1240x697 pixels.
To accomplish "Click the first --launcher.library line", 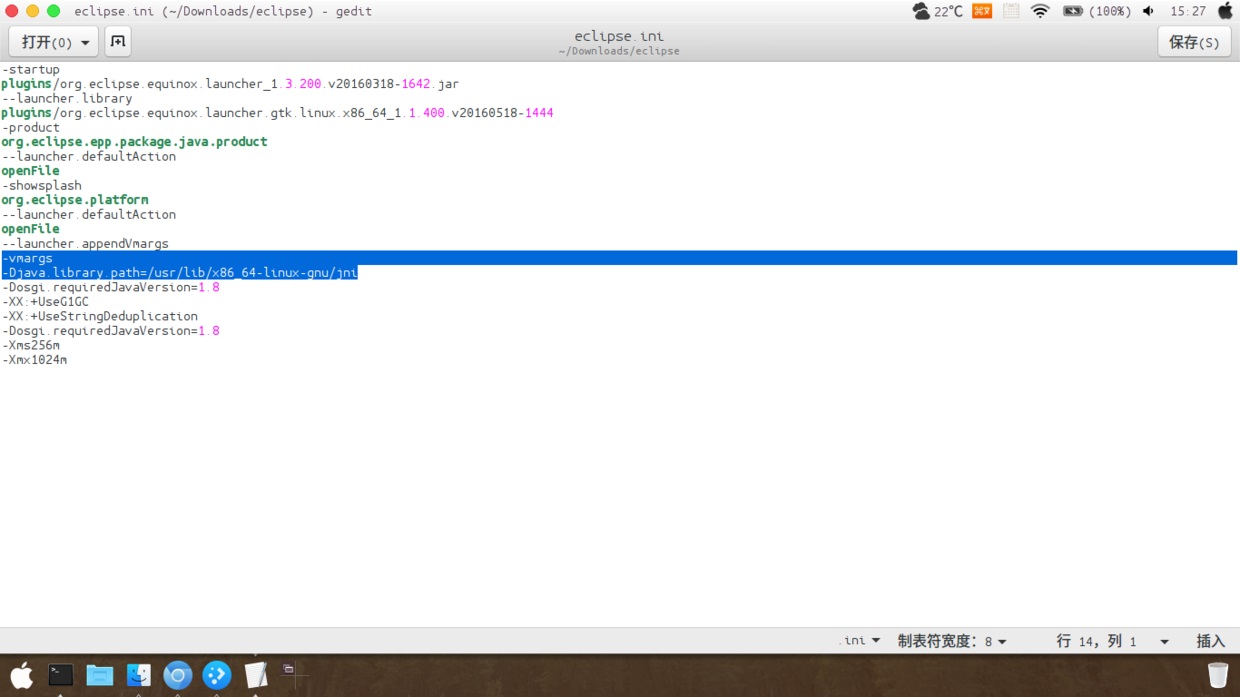I will (x=67, y=99).
